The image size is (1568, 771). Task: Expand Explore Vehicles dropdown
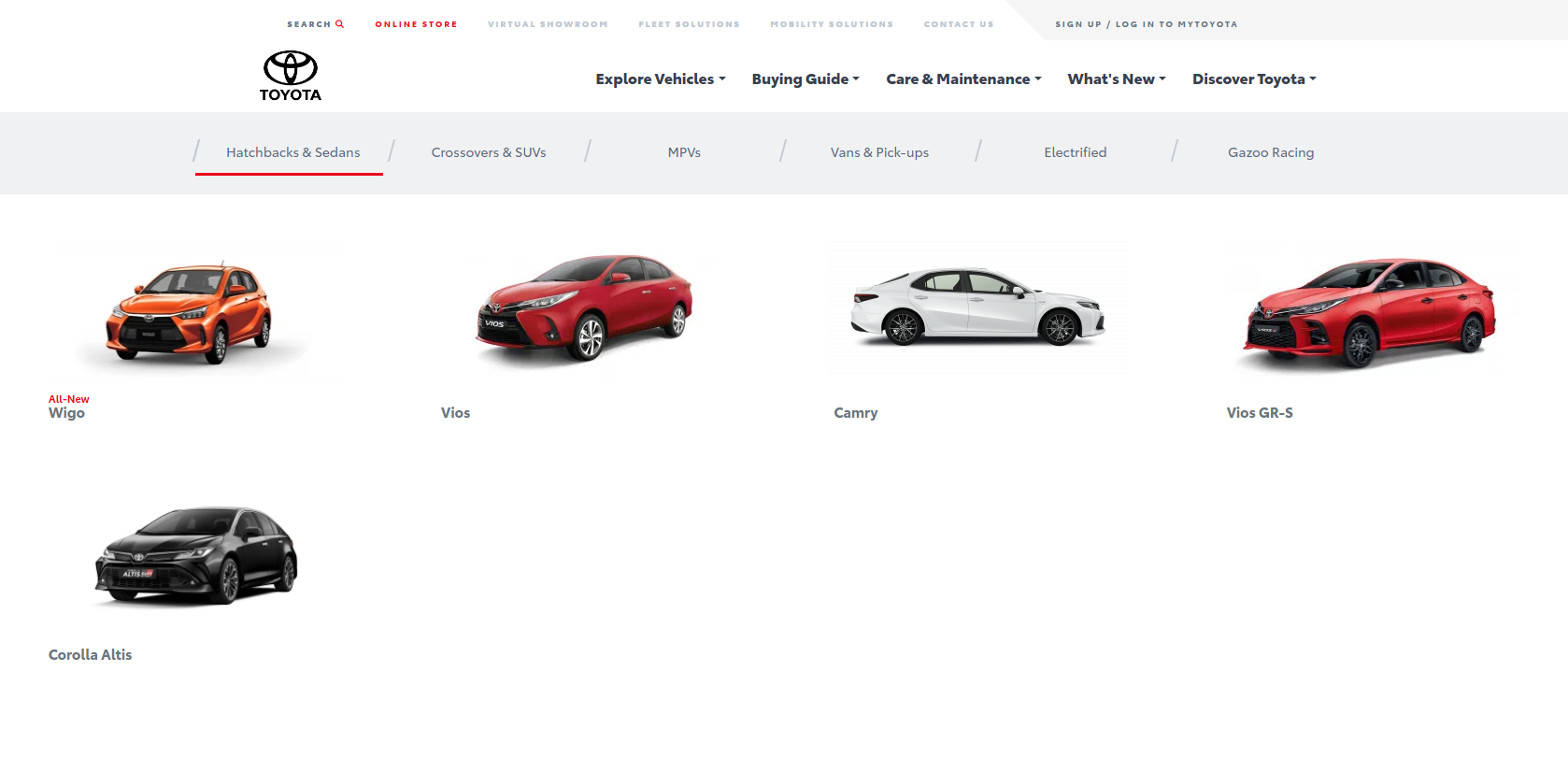pyautogui.click(x=661, y=79)
